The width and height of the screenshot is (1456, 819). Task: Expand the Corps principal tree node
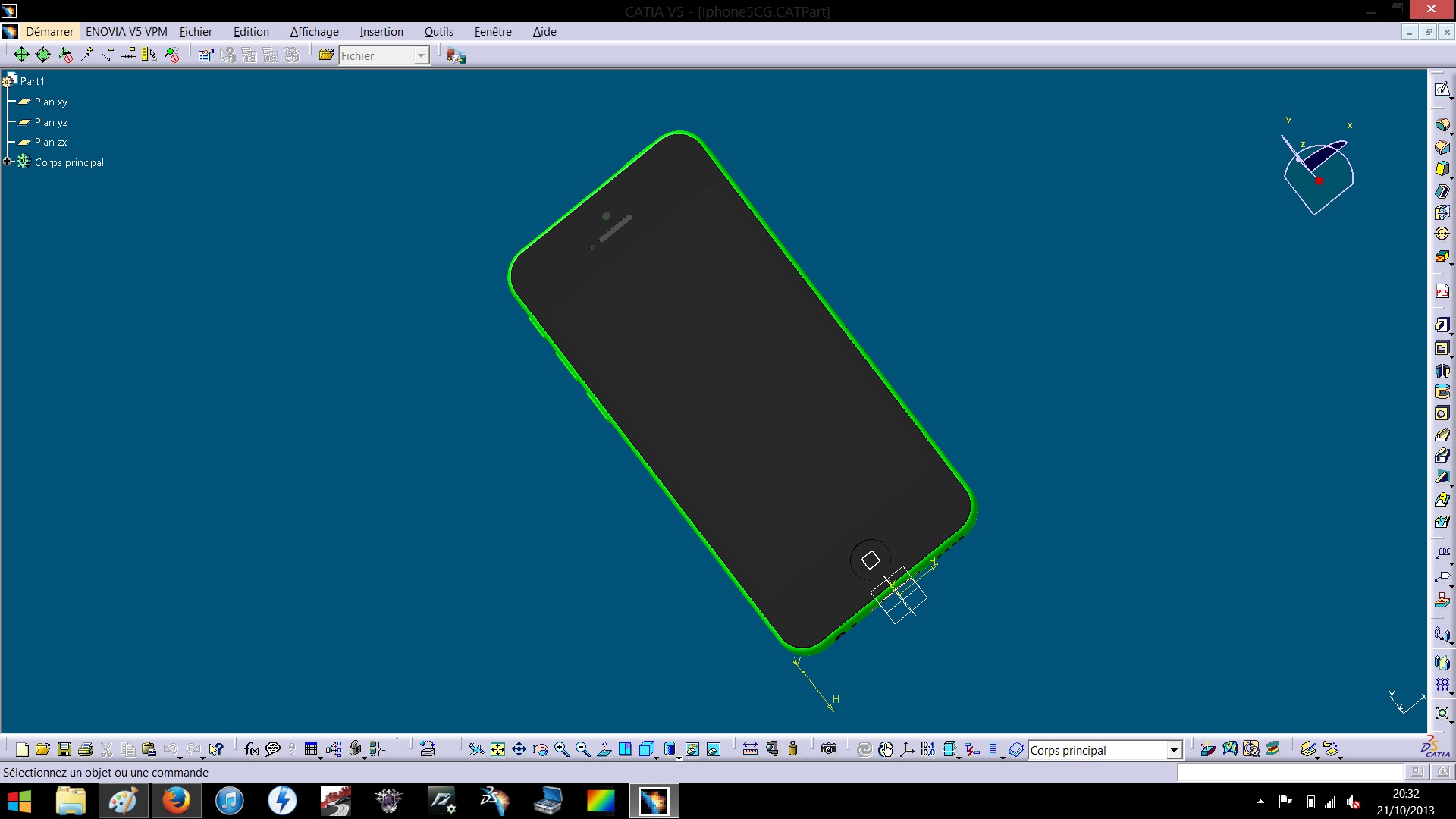tap(8, 162)
